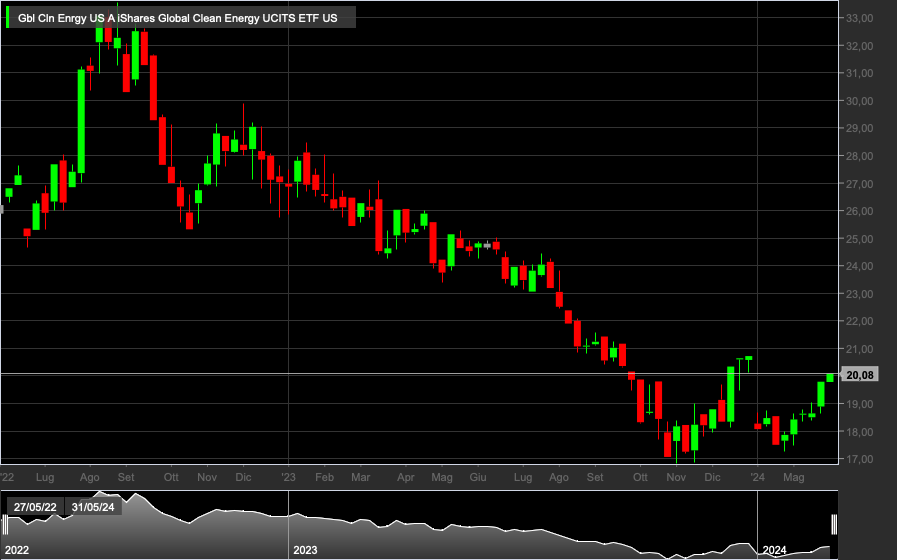Click the Feb label on time axis

pyautogui.click(x=324, y=477)
